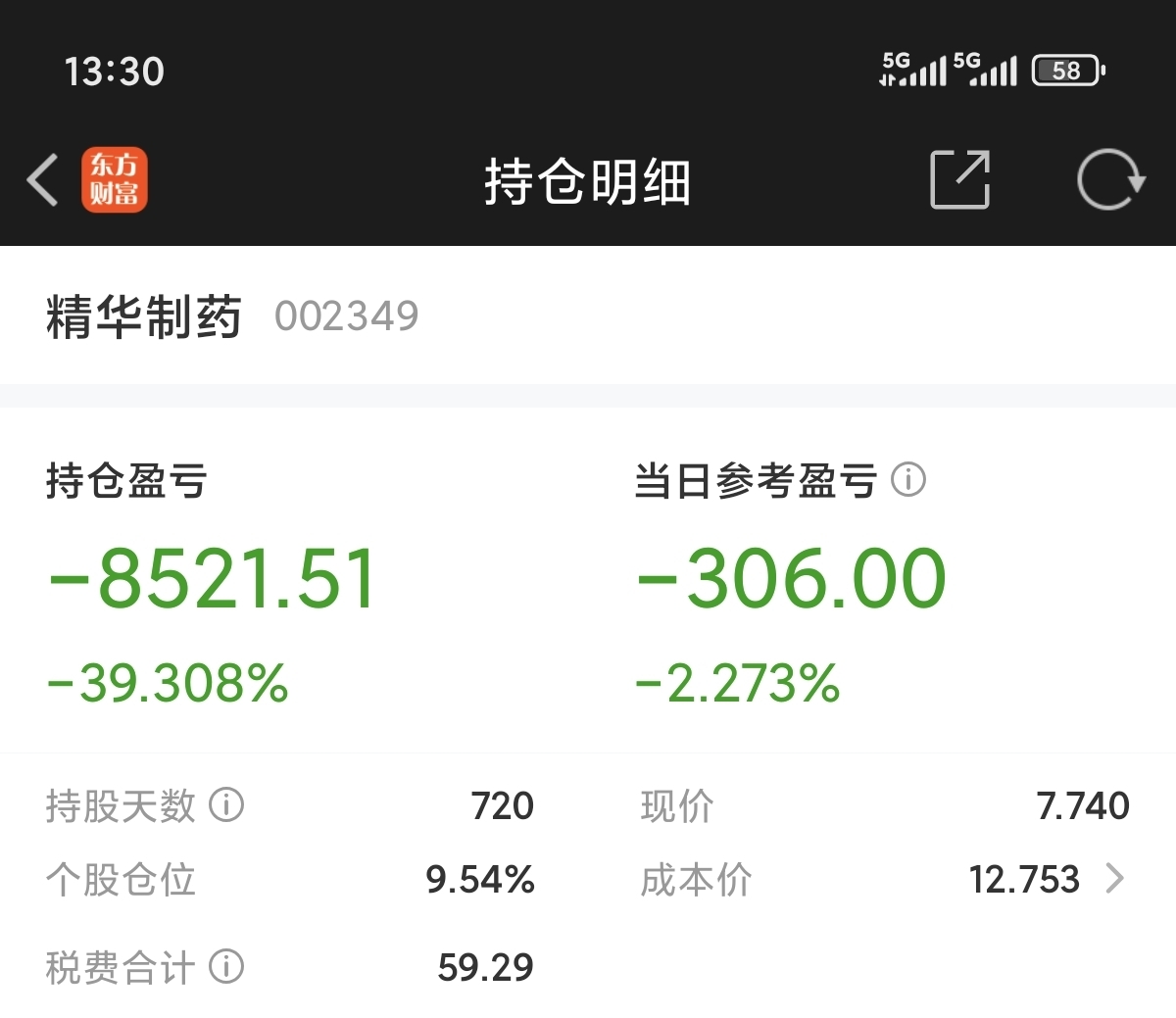Tap current price 7.740
Image resolution: width=1176 pixels, height=1018 pixels.
(x=1083, y=805)
